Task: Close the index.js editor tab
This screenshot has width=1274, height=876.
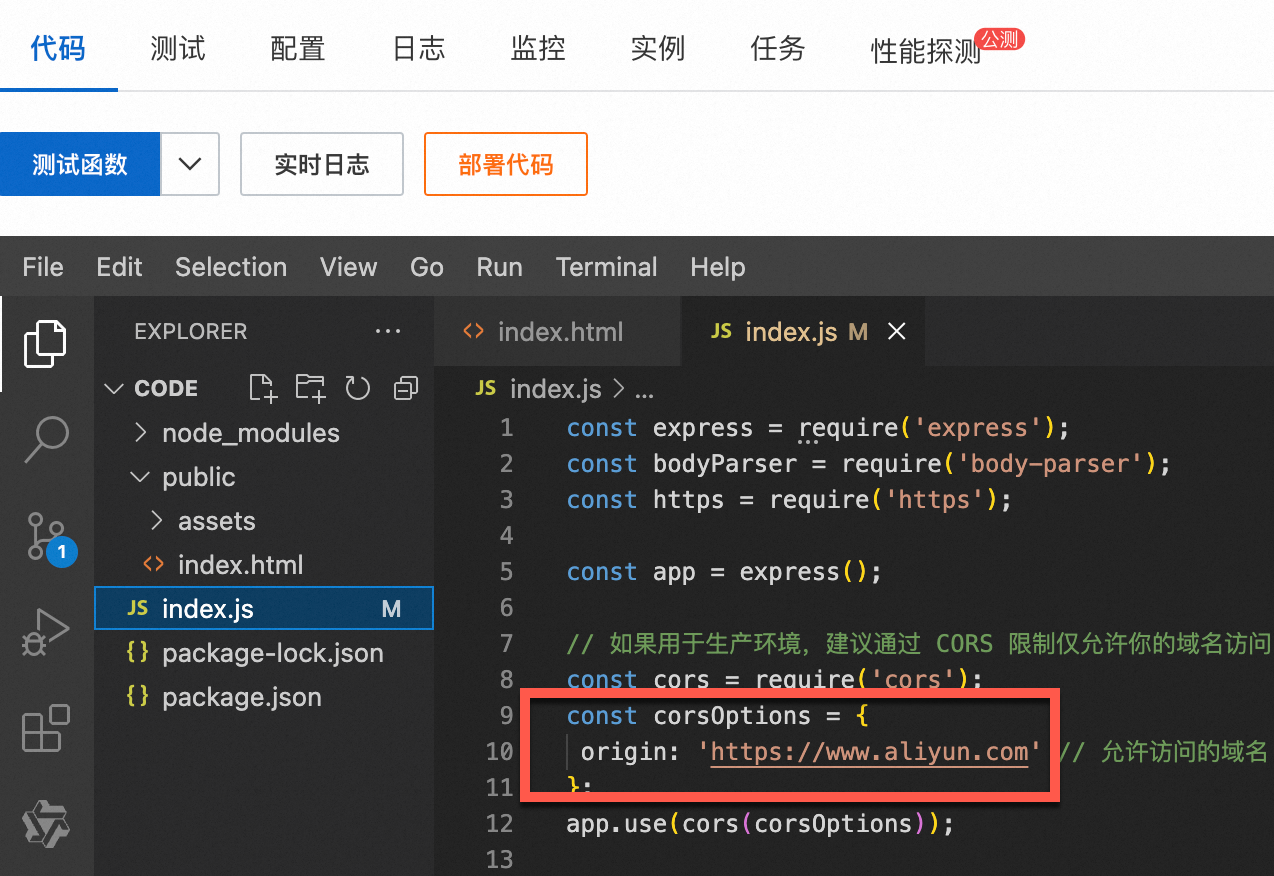Action: click(897, 331)
